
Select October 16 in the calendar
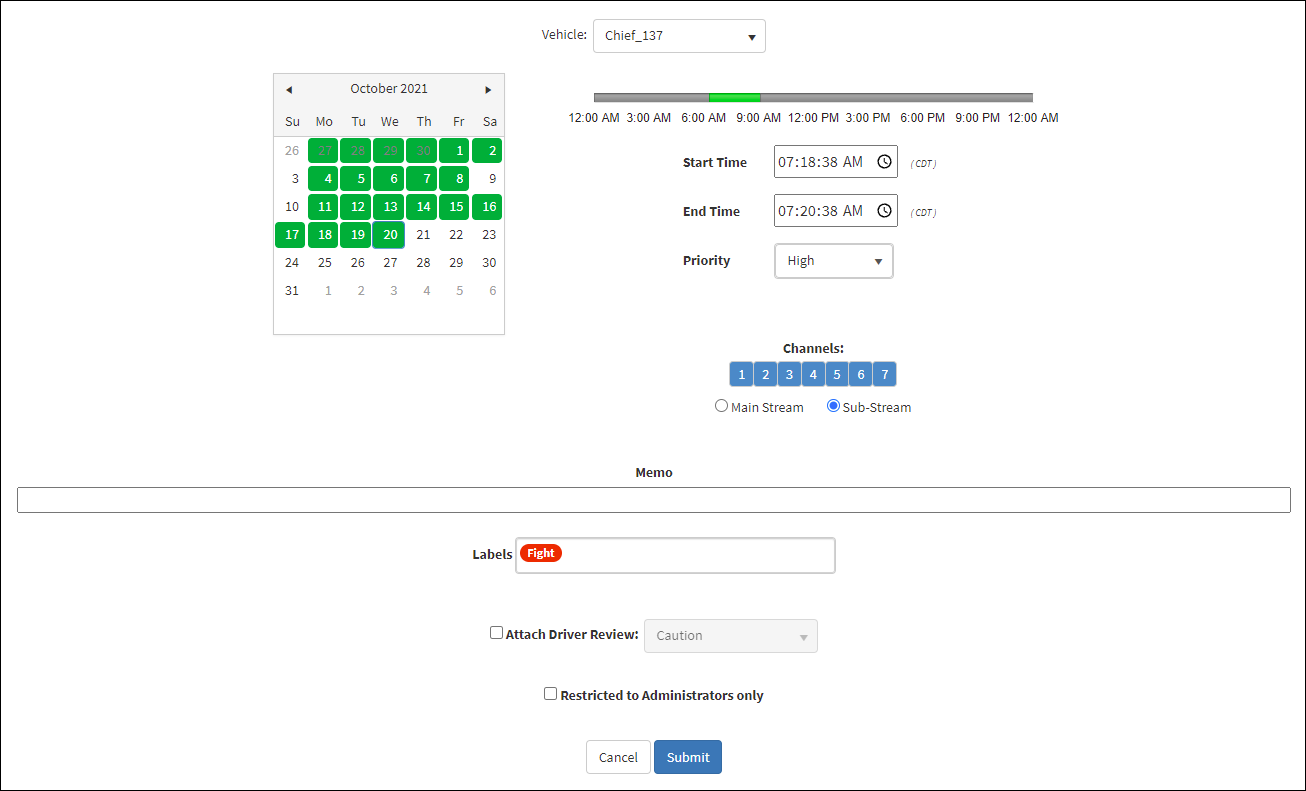coord(488,207)
